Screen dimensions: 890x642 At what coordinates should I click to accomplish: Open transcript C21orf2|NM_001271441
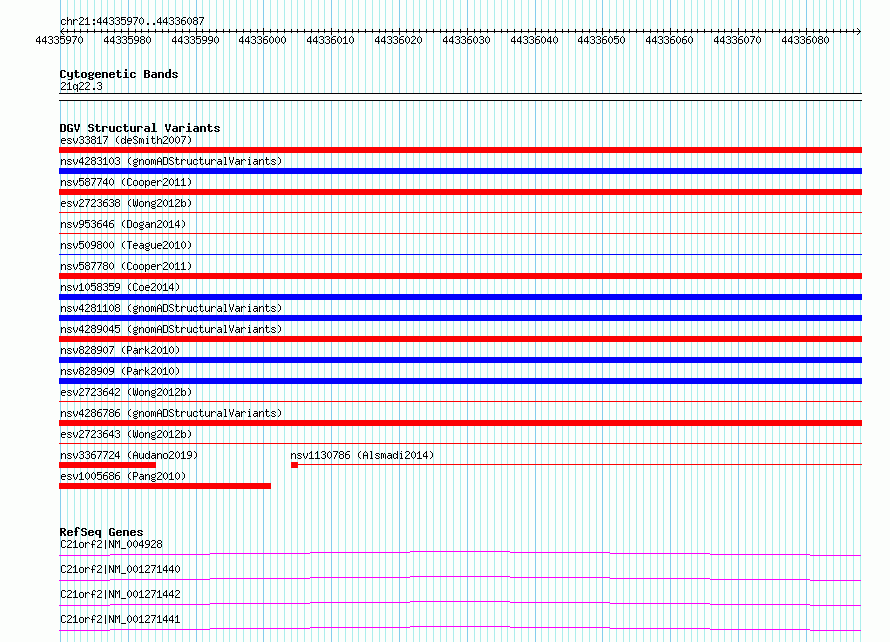click(x=120, y=619)
